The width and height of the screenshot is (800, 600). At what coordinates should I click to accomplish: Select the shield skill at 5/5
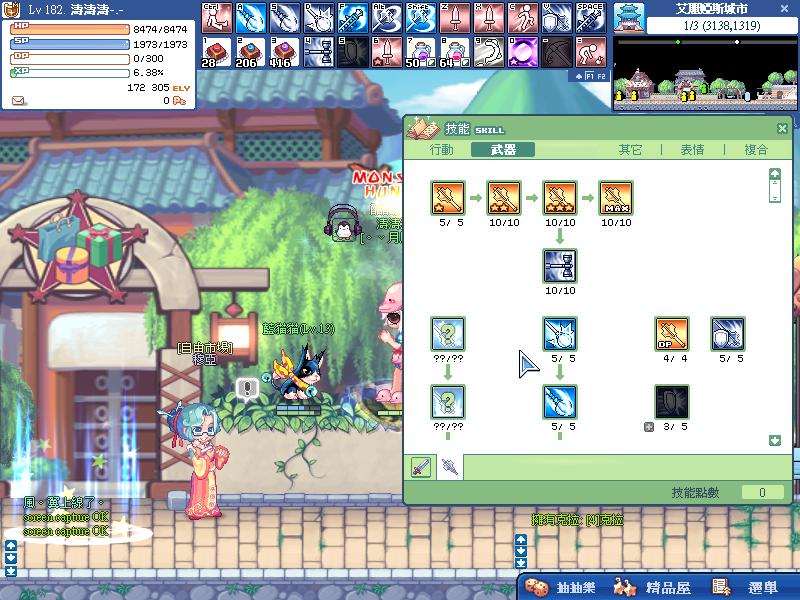coord(728,334)
